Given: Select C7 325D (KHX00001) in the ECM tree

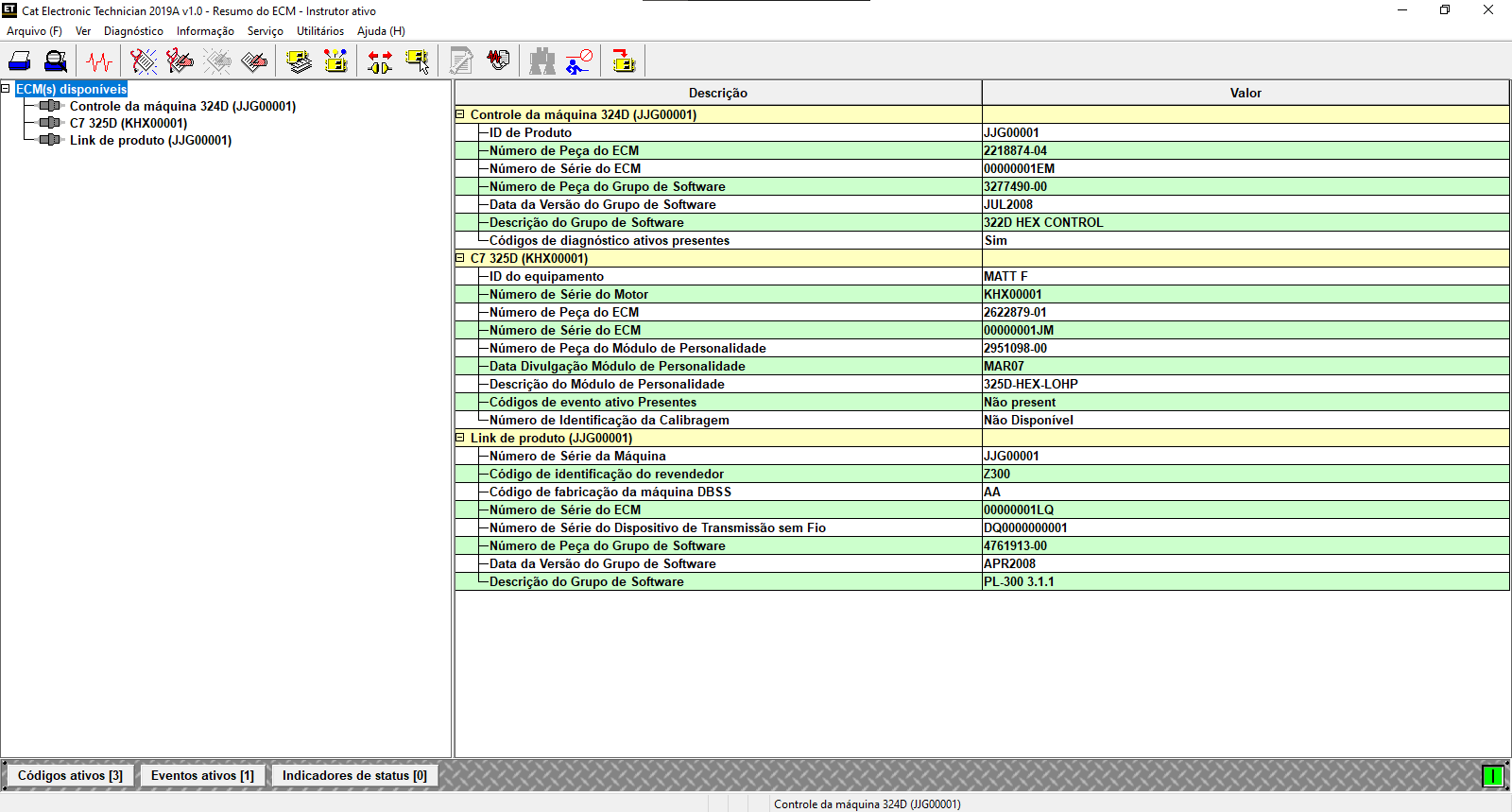Looking at the screenshot, I should 129,123.
